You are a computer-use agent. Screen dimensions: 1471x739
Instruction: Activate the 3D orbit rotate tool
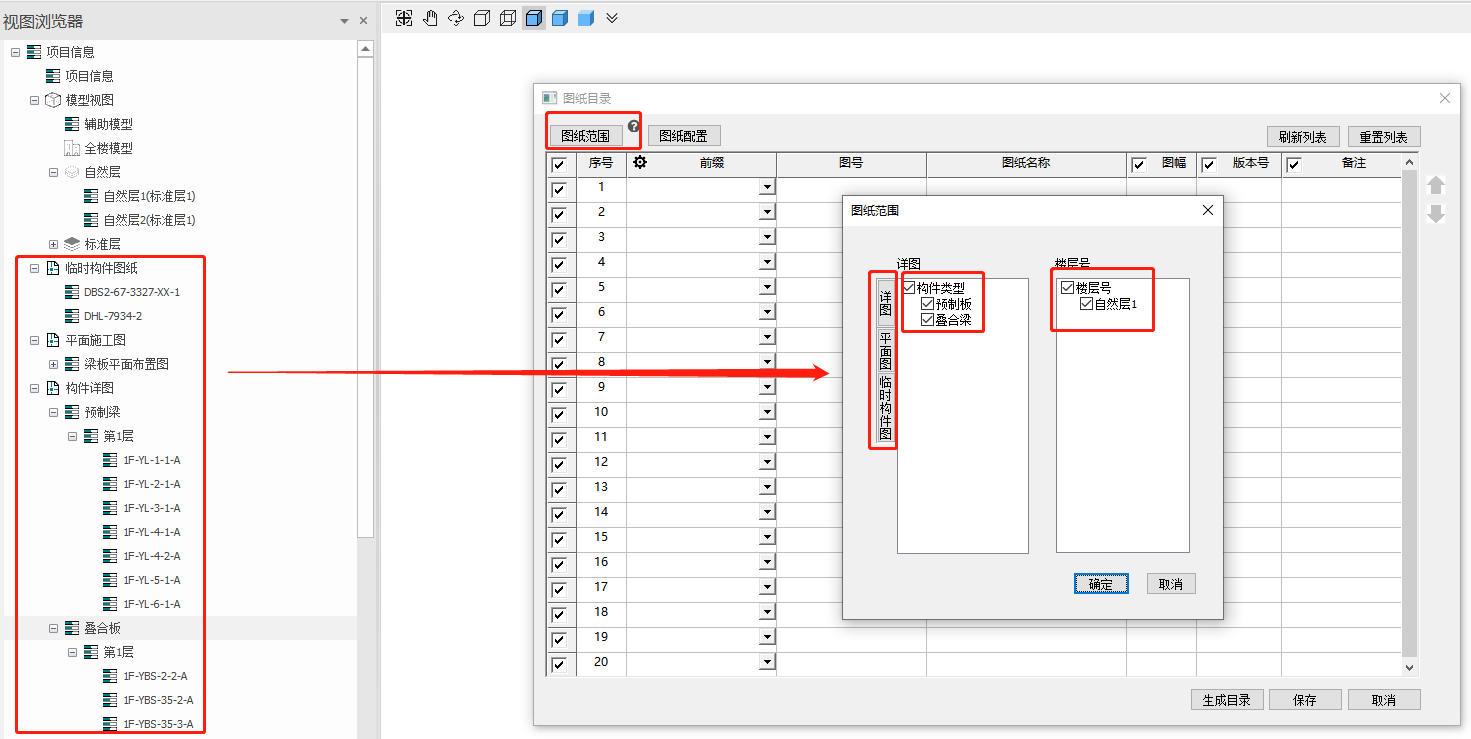456,18
